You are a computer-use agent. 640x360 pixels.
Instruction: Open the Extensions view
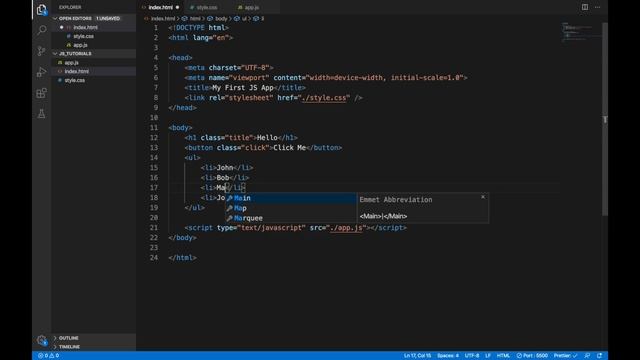tap(41, 93)
